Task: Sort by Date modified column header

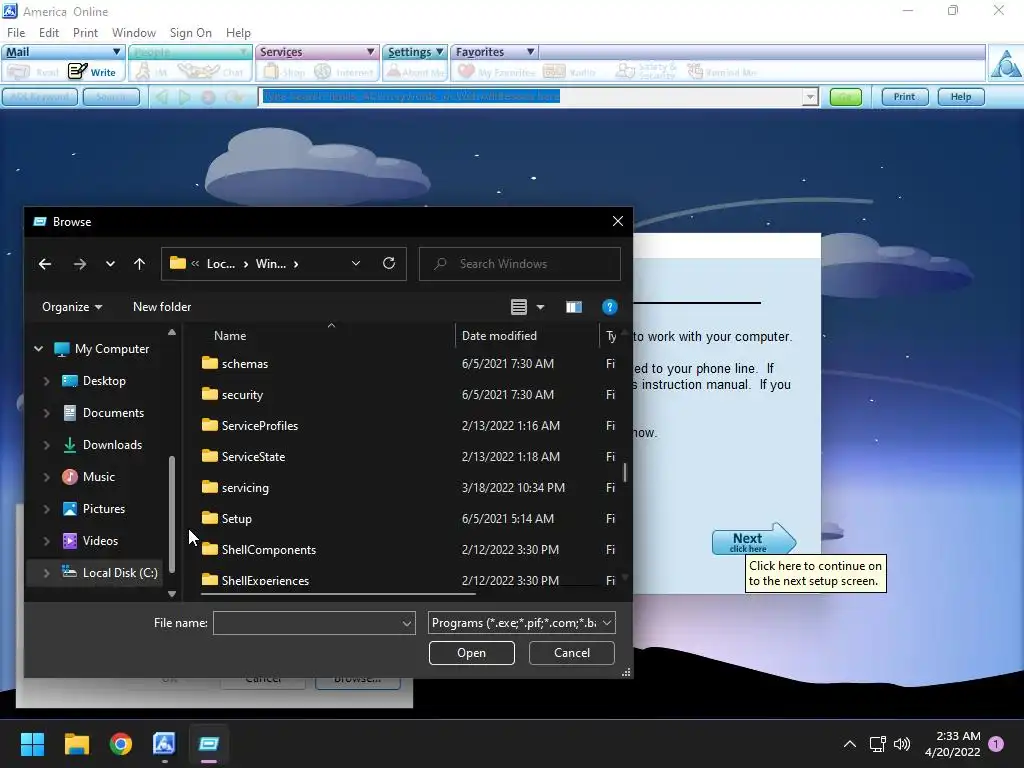Action: tap(499, 336)
